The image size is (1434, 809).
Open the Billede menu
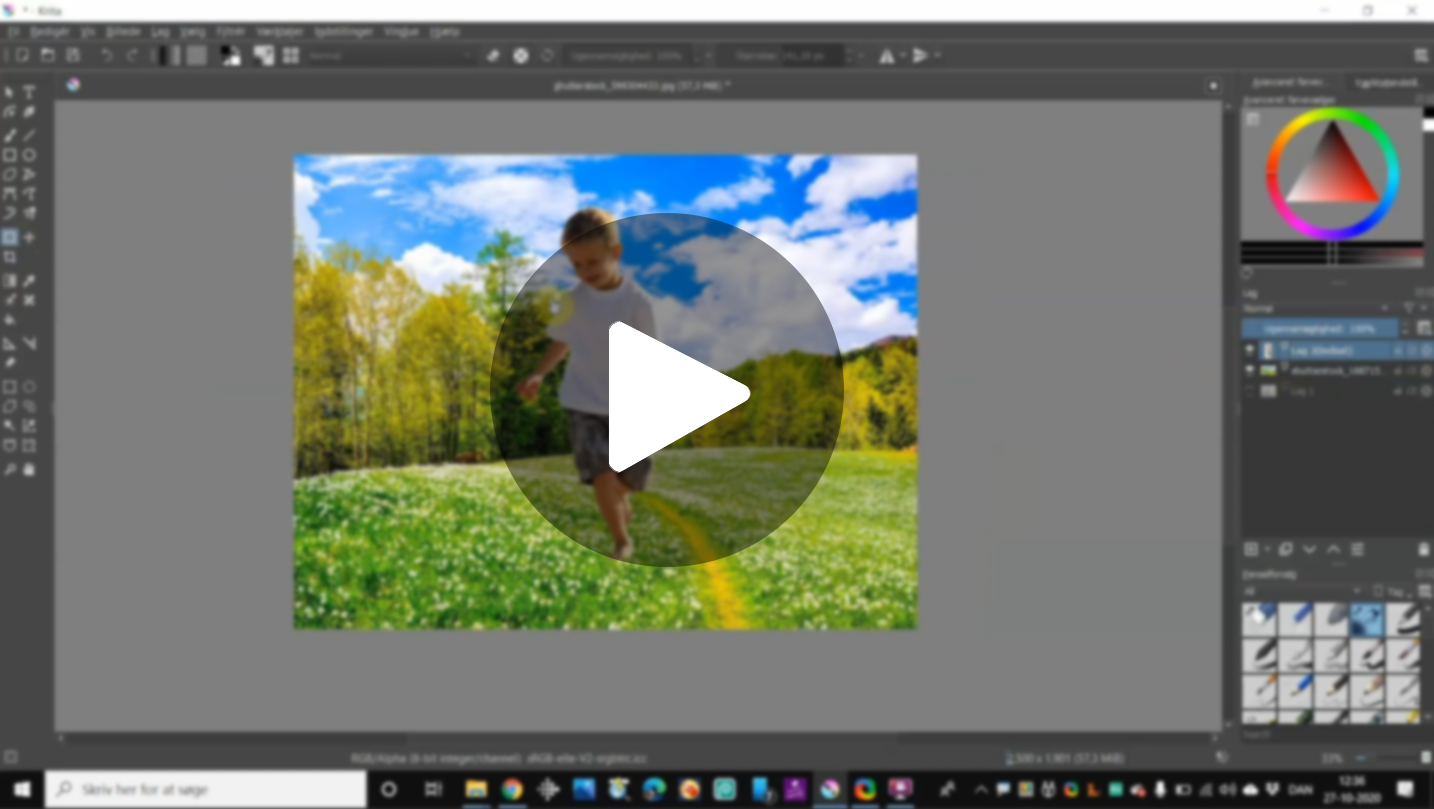(x=123, y=31)
